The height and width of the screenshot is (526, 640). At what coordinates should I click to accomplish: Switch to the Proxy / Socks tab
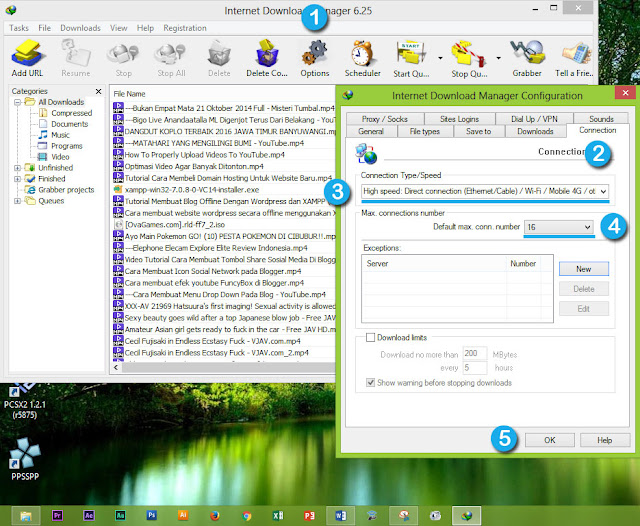pos(385,119)
